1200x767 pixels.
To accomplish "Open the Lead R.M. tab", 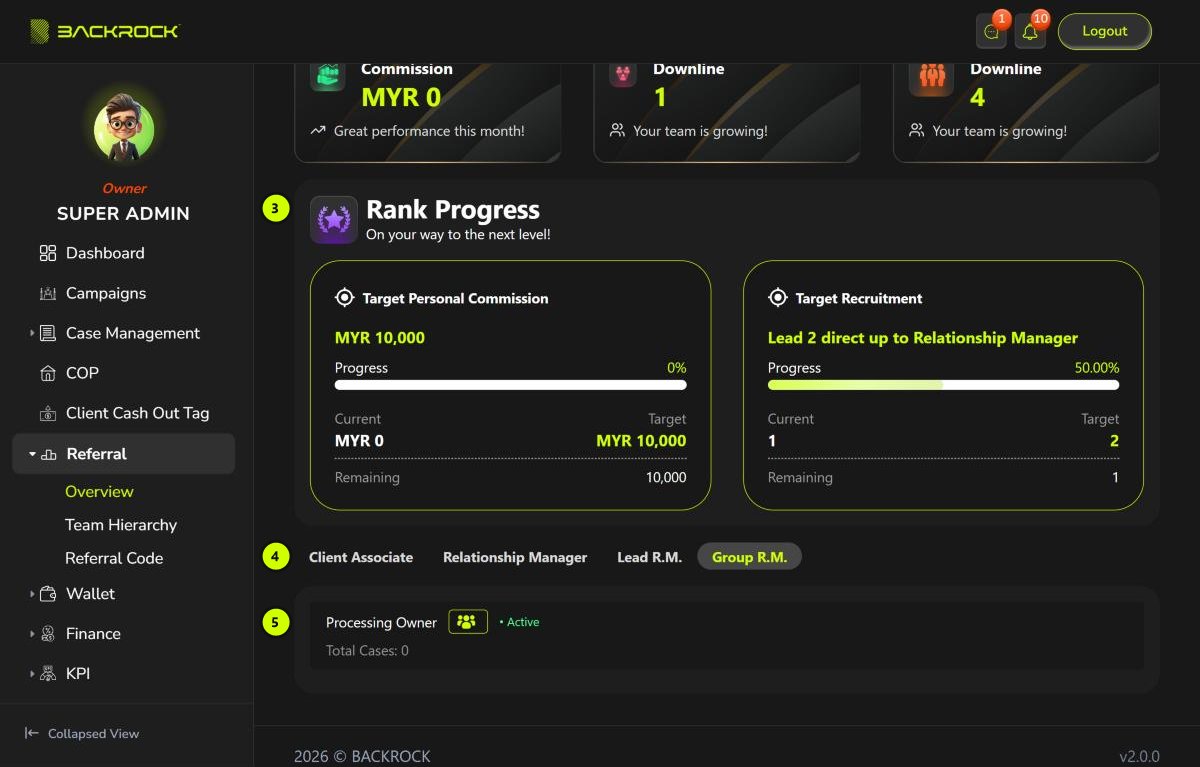I will coord(650,557).
